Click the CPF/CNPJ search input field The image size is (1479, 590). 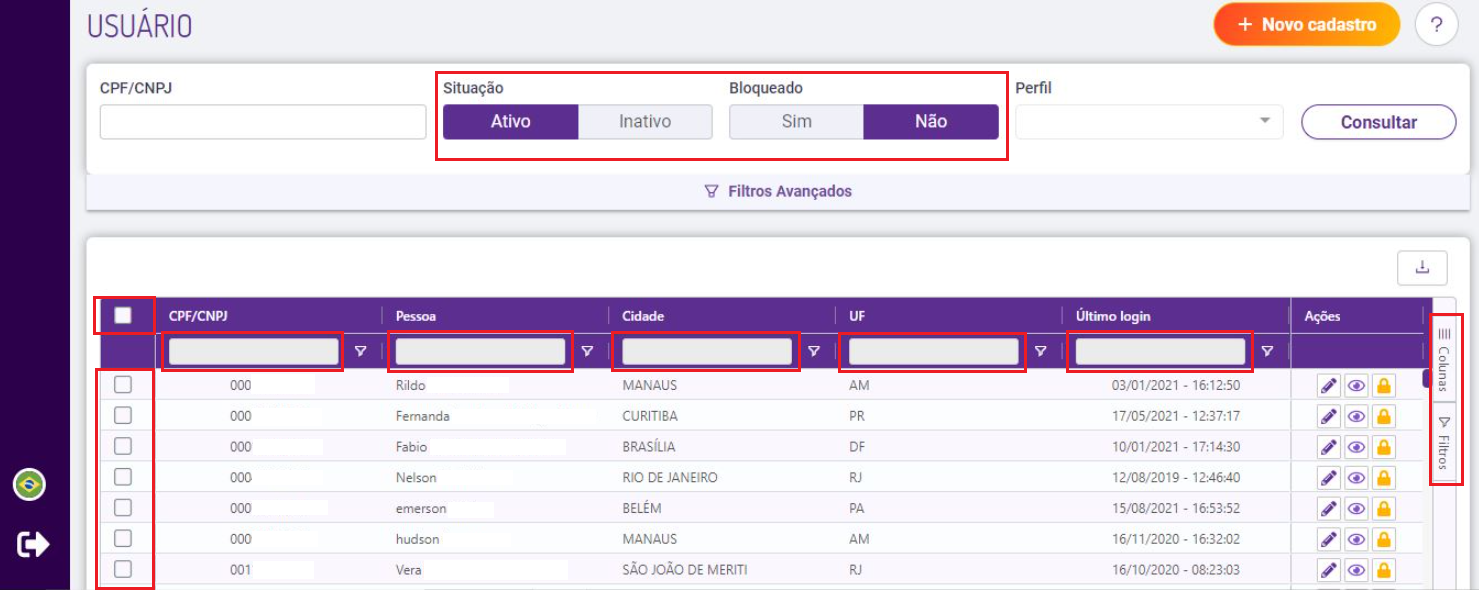(263, 122)
